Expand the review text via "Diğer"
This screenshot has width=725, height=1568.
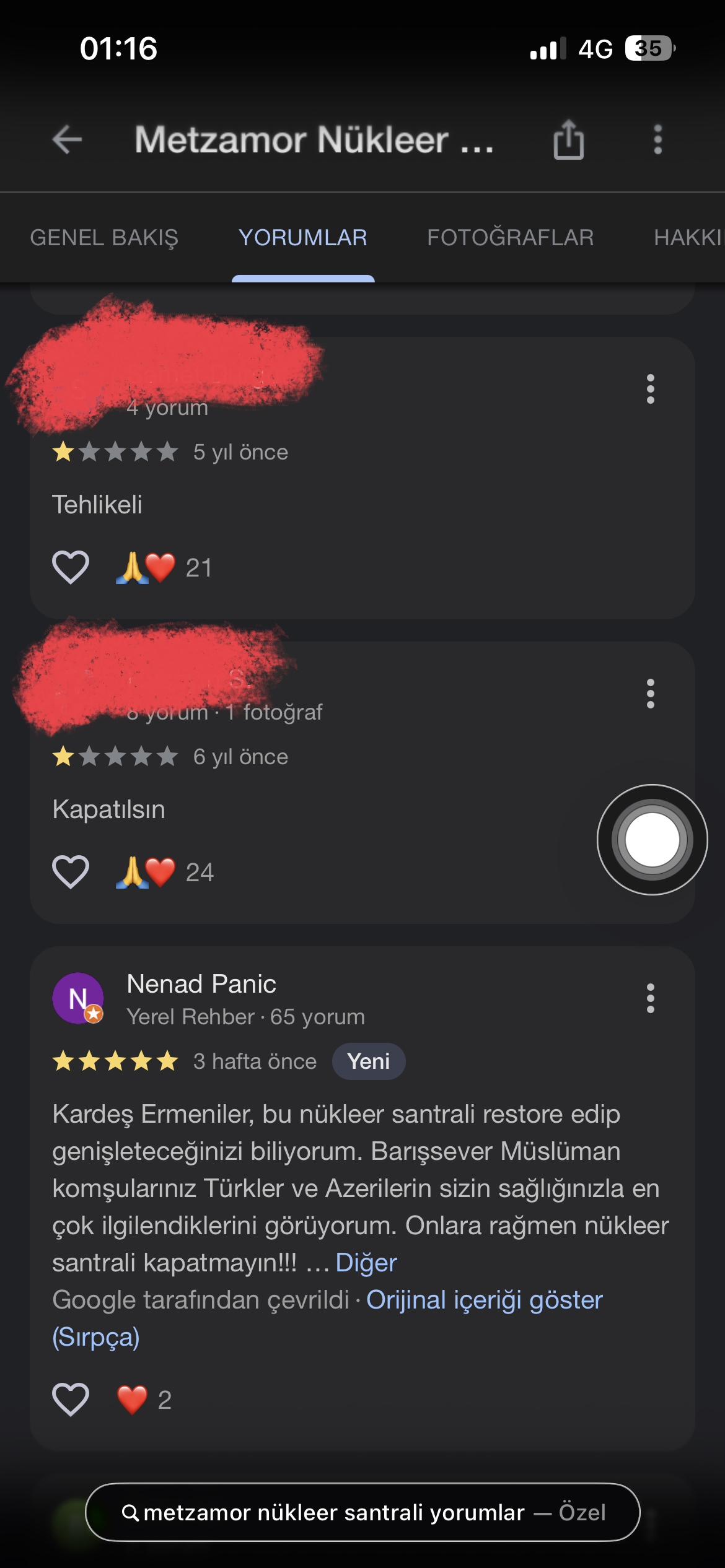pyautogui.click(x=366, y=1263)
